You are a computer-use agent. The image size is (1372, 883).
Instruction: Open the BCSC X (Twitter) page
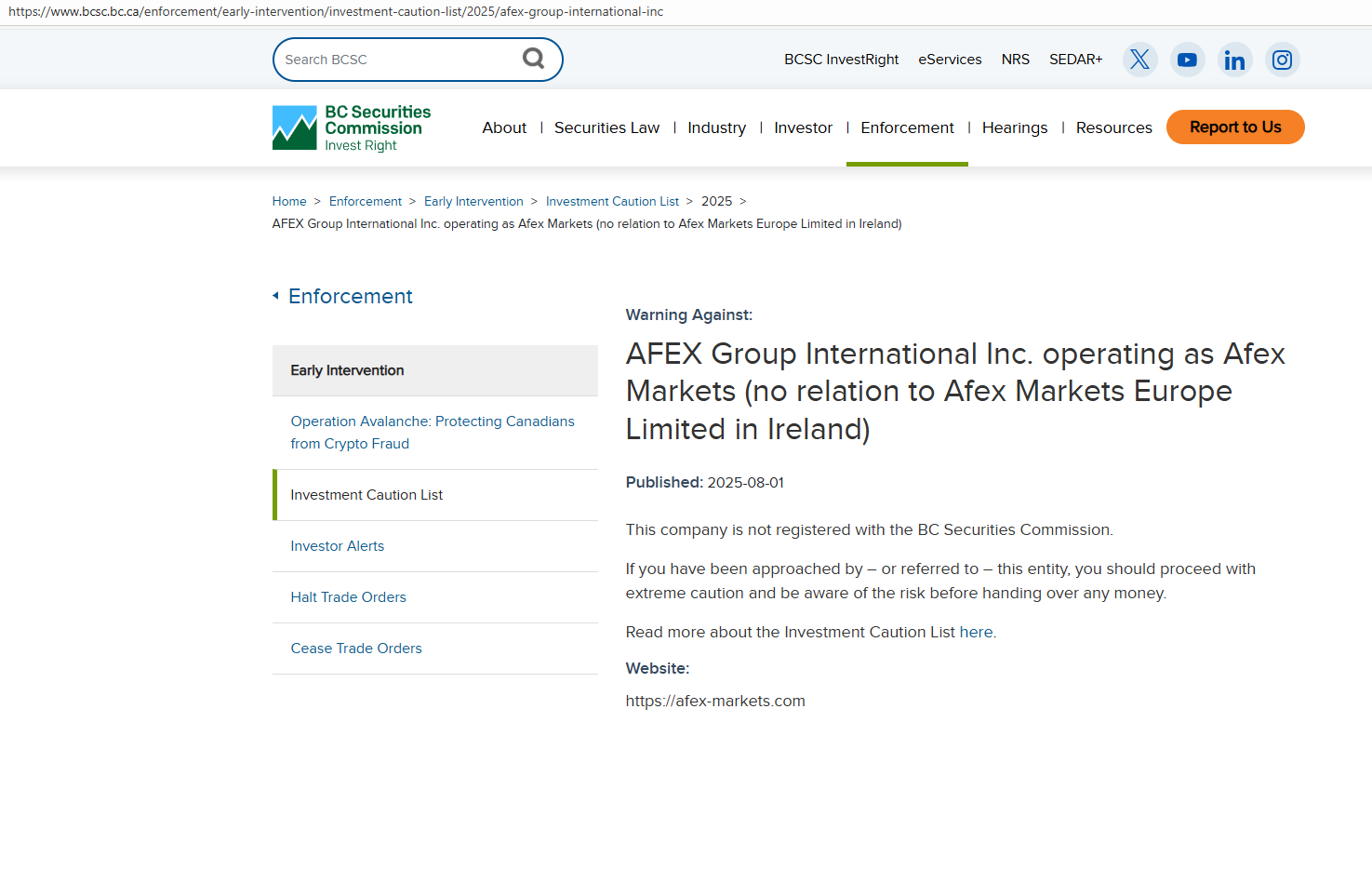(1139, 60)
